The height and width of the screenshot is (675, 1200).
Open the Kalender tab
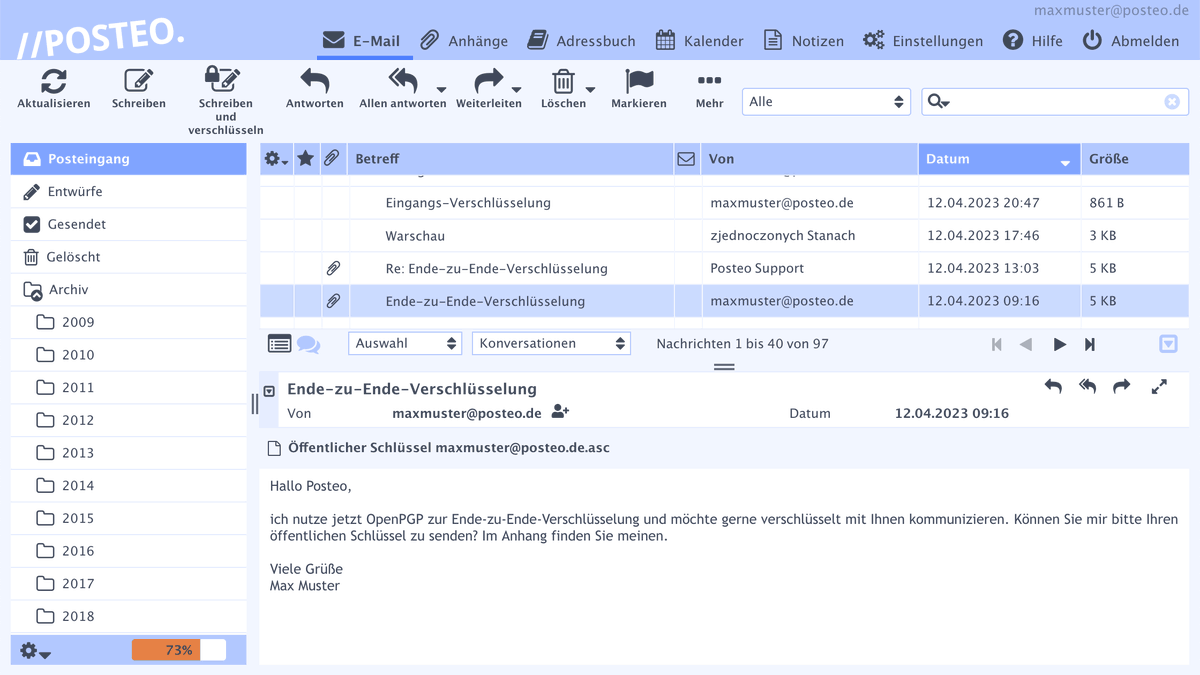tap(699, 41)
